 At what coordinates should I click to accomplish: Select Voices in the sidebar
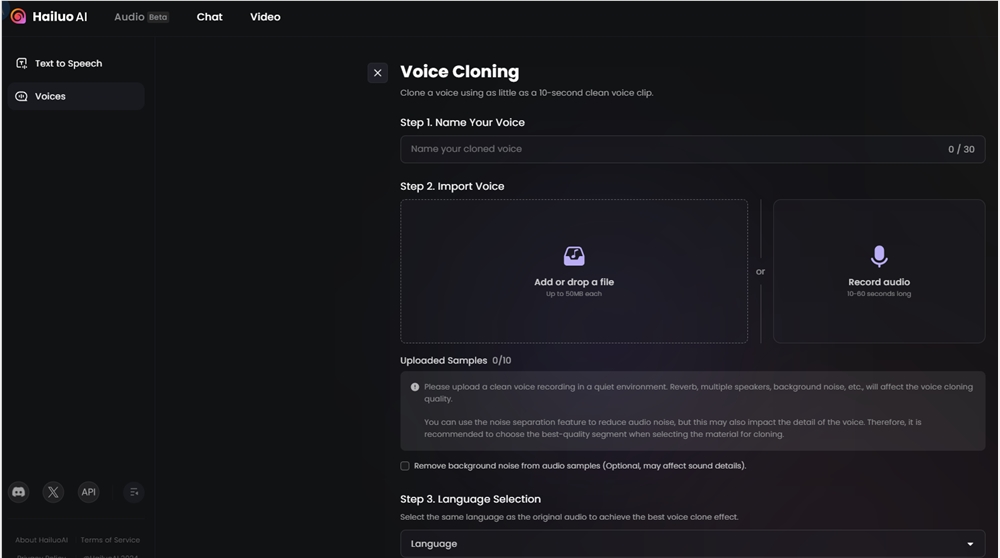tap(50, 97)
